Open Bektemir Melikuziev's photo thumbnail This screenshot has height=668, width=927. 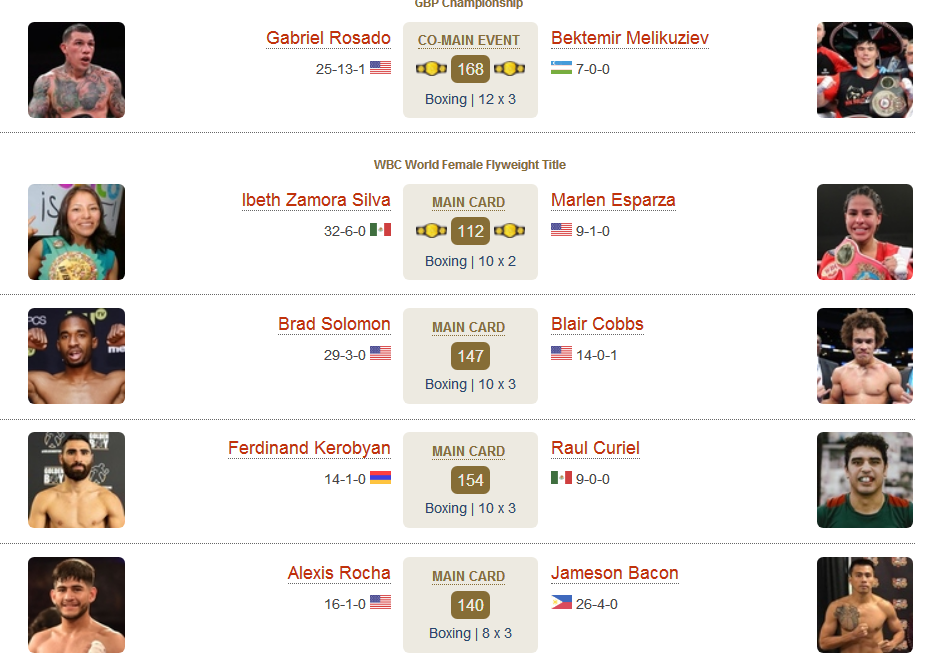tap(865, 70)
